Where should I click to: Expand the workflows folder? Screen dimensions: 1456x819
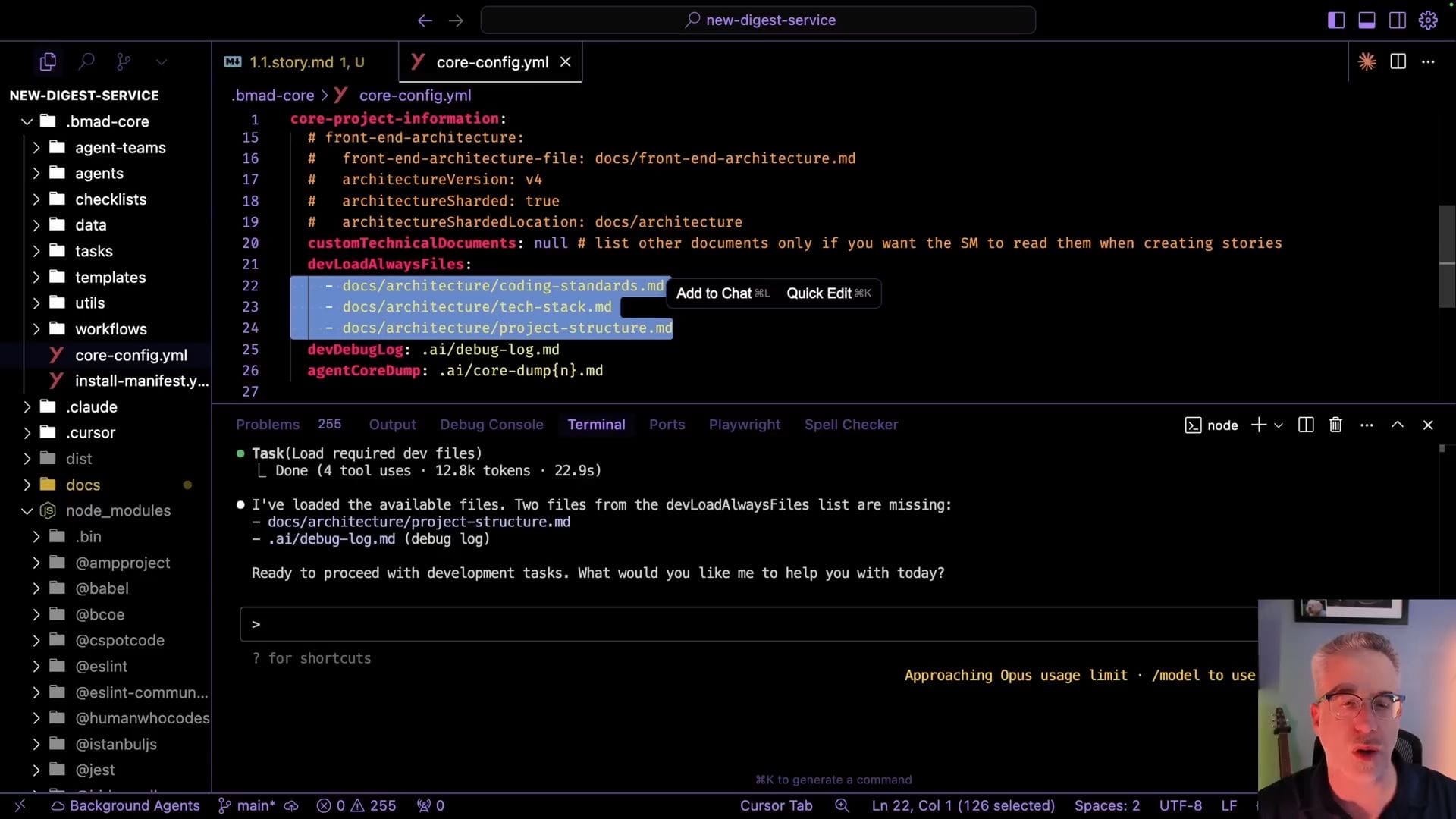(x=36, y=329)
